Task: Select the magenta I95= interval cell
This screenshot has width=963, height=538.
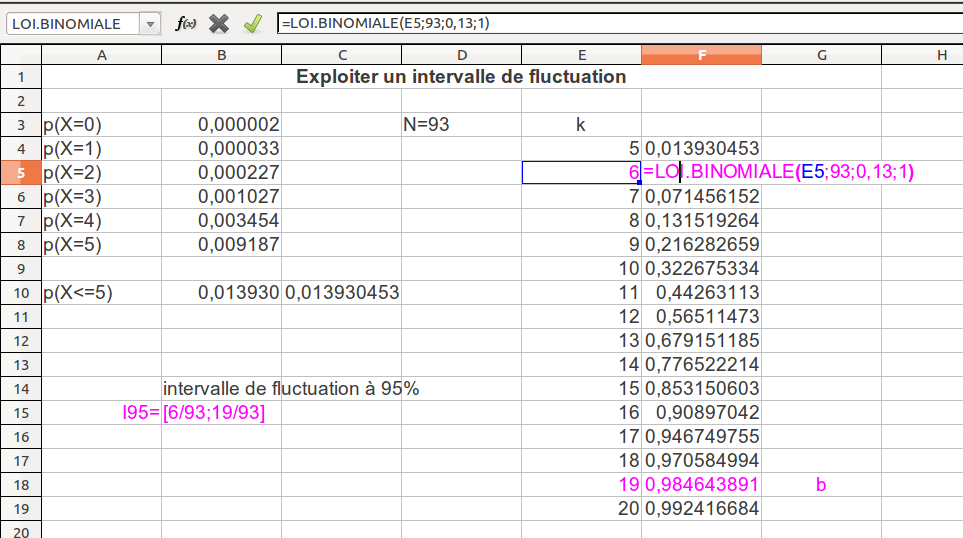Action: 193,413
